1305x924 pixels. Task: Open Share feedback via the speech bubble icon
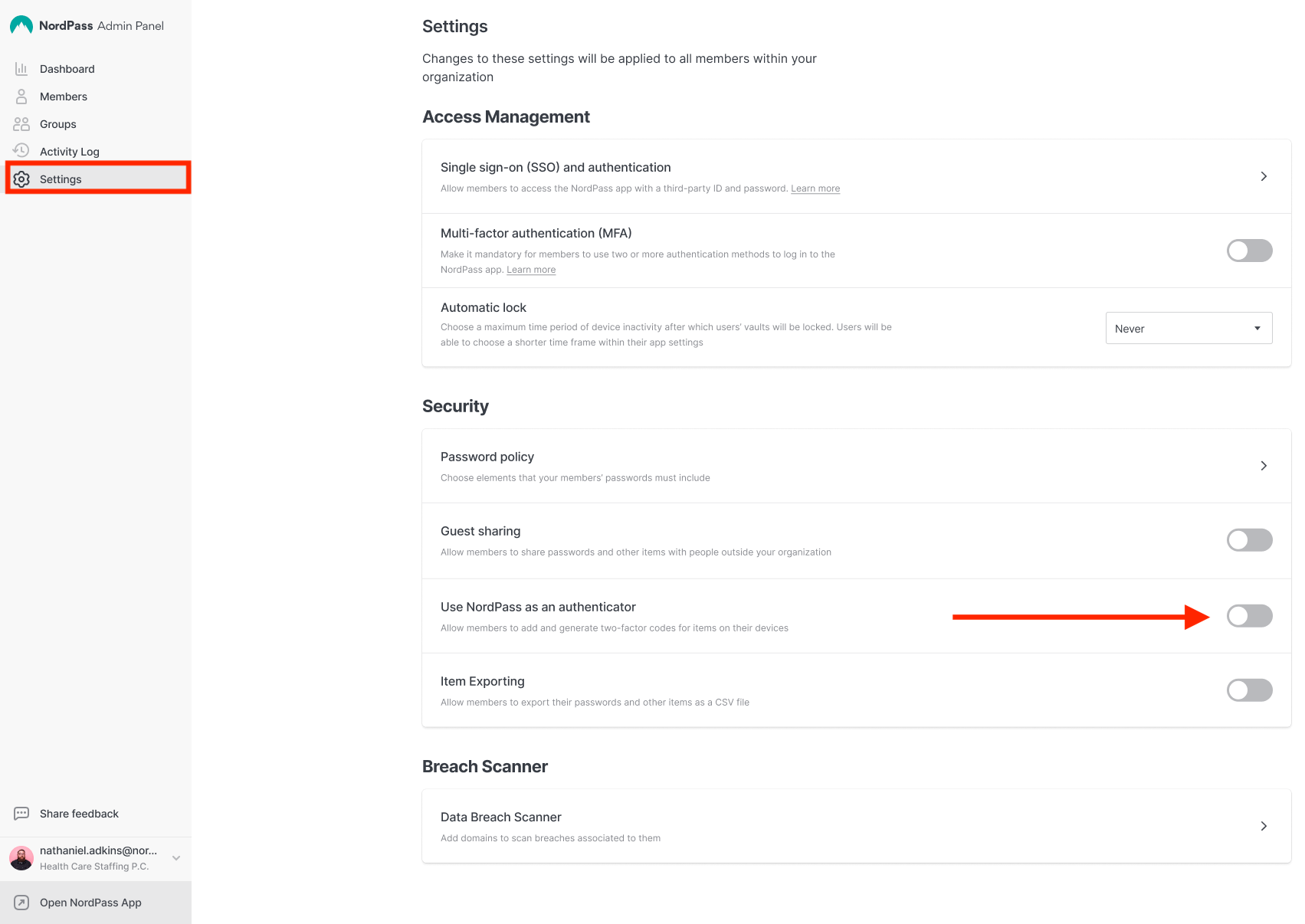21,813
